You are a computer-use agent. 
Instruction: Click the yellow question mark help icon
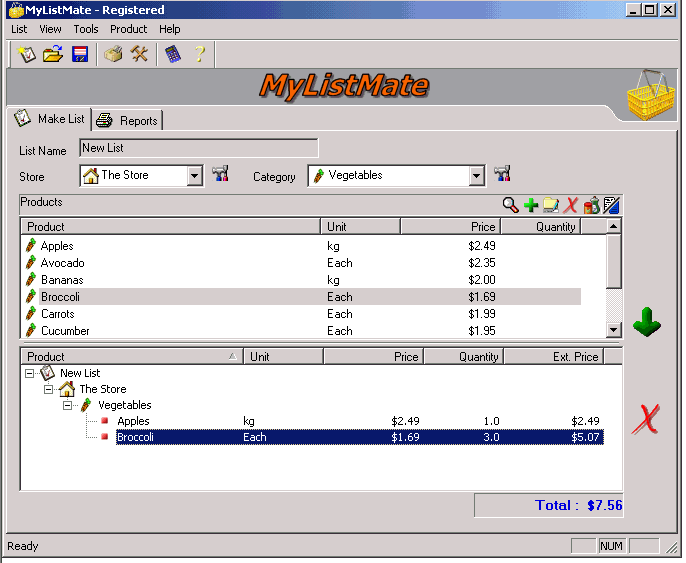point(200,54)
